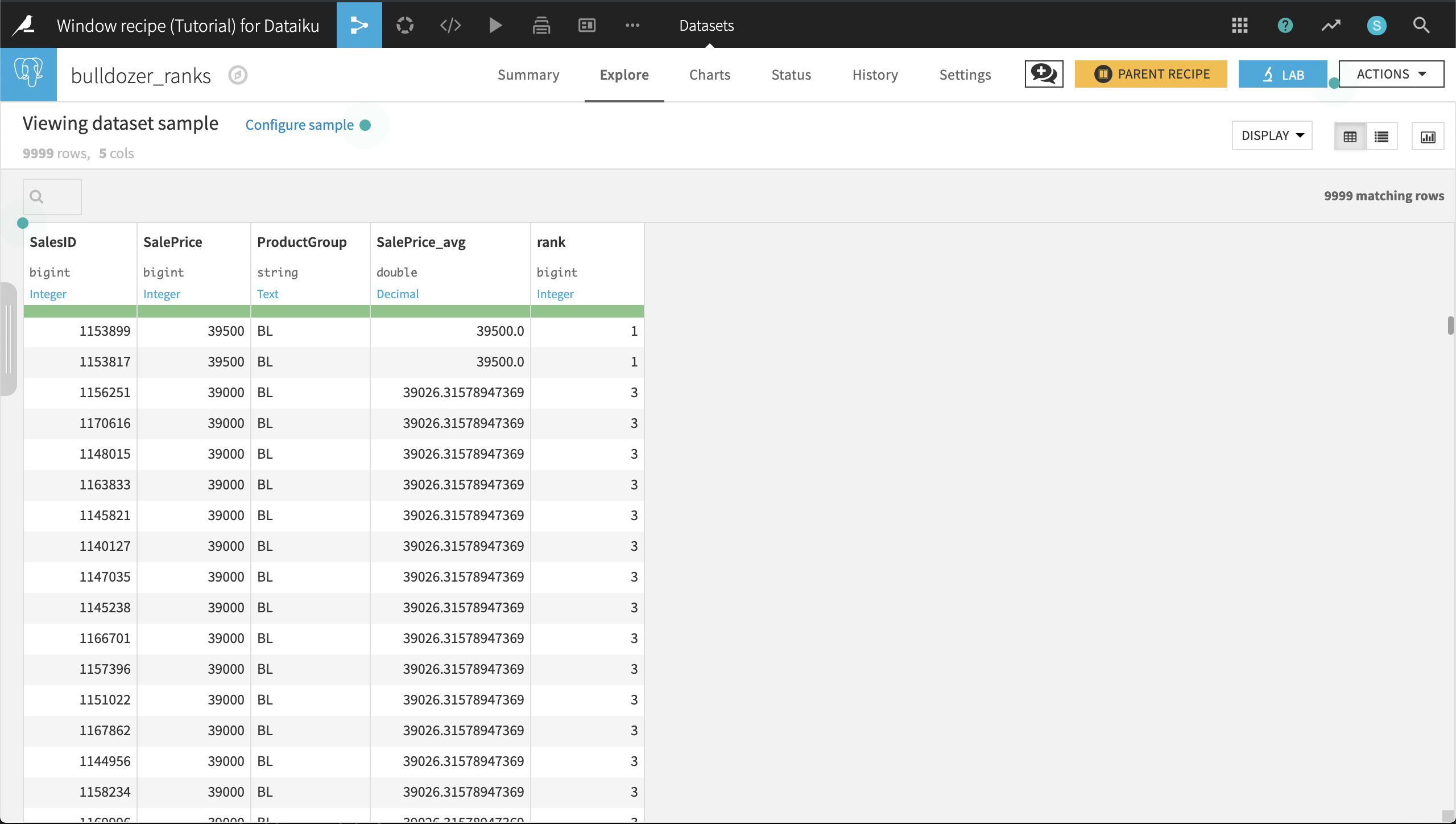
Task: Switch to list column view
Action: tap(1381, 137)
